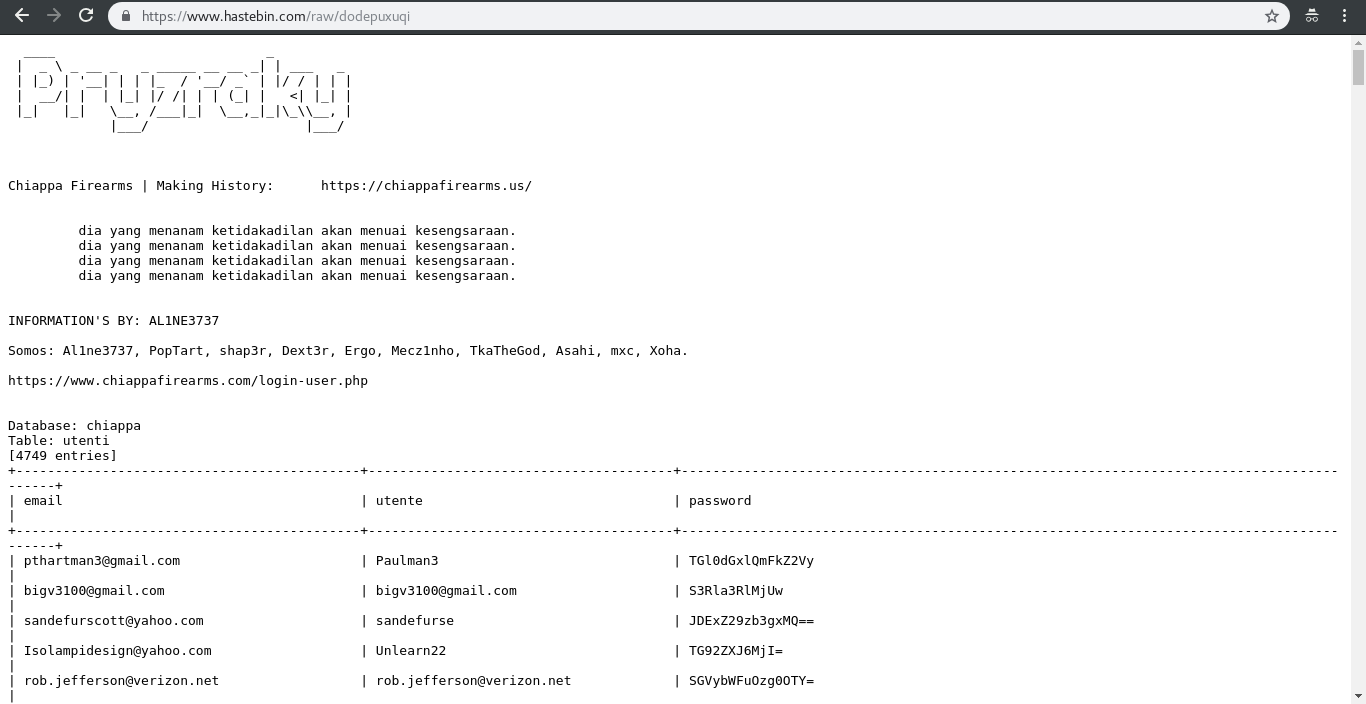Click the scrollbar up arrow
Image resolution: width=1366 pixels, height=704 pixels.
click(x=1358, y=42)
